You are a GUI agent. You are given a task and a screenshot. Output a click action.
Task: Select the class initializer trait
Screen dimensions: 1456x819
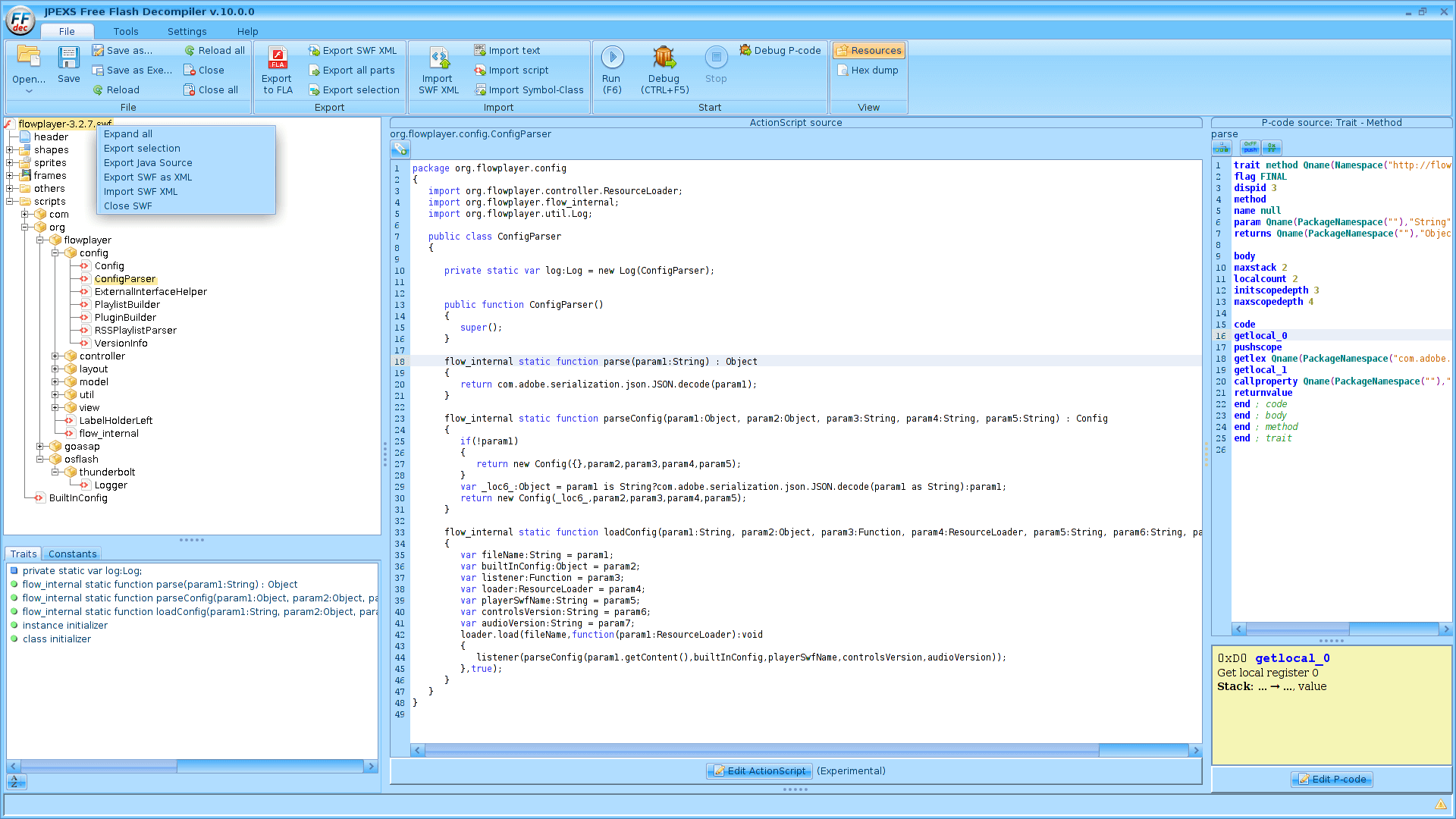point(57,639)
